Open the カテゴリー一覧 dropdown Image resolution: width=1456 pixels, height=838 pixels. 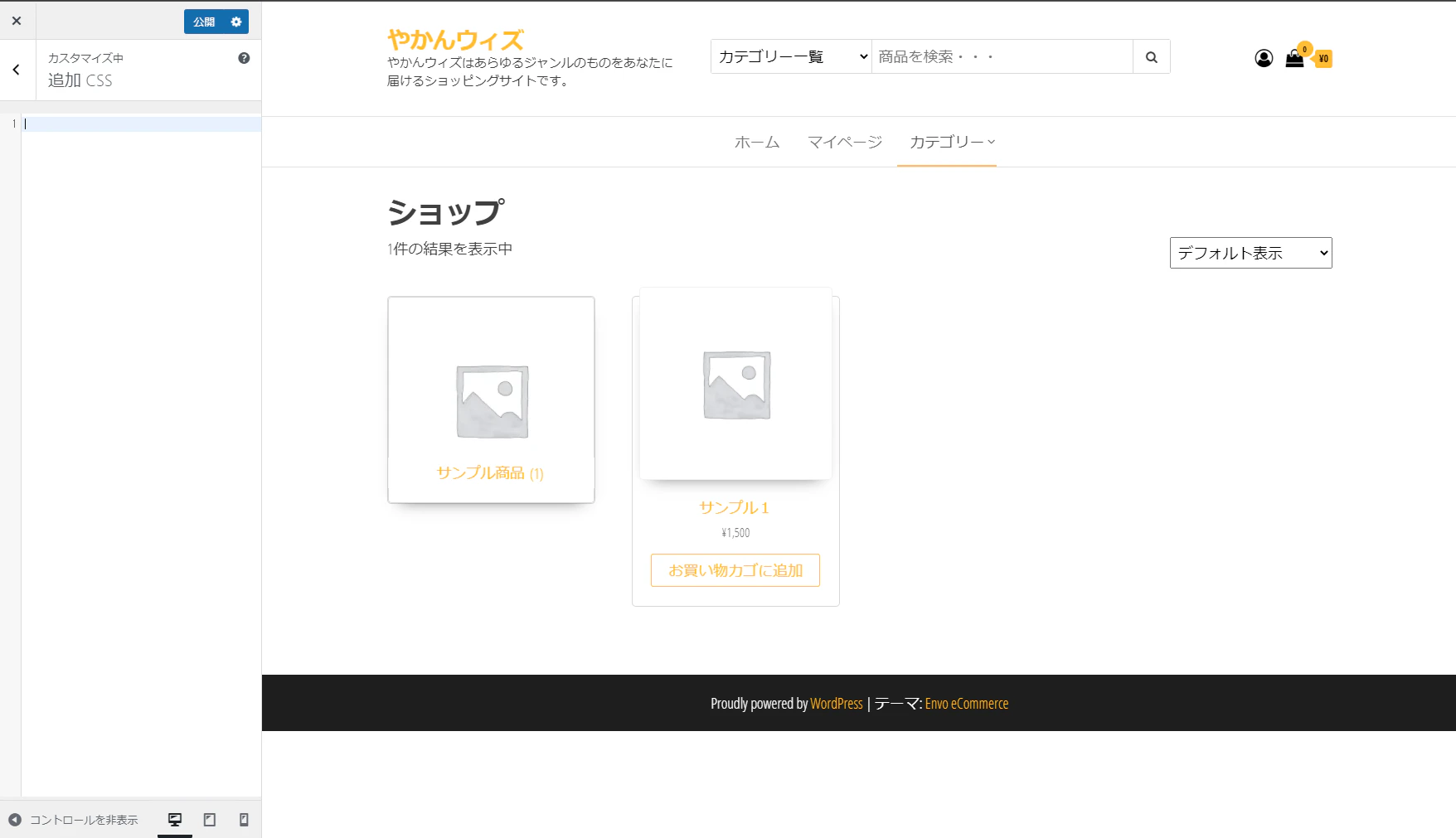click(791, 56)
